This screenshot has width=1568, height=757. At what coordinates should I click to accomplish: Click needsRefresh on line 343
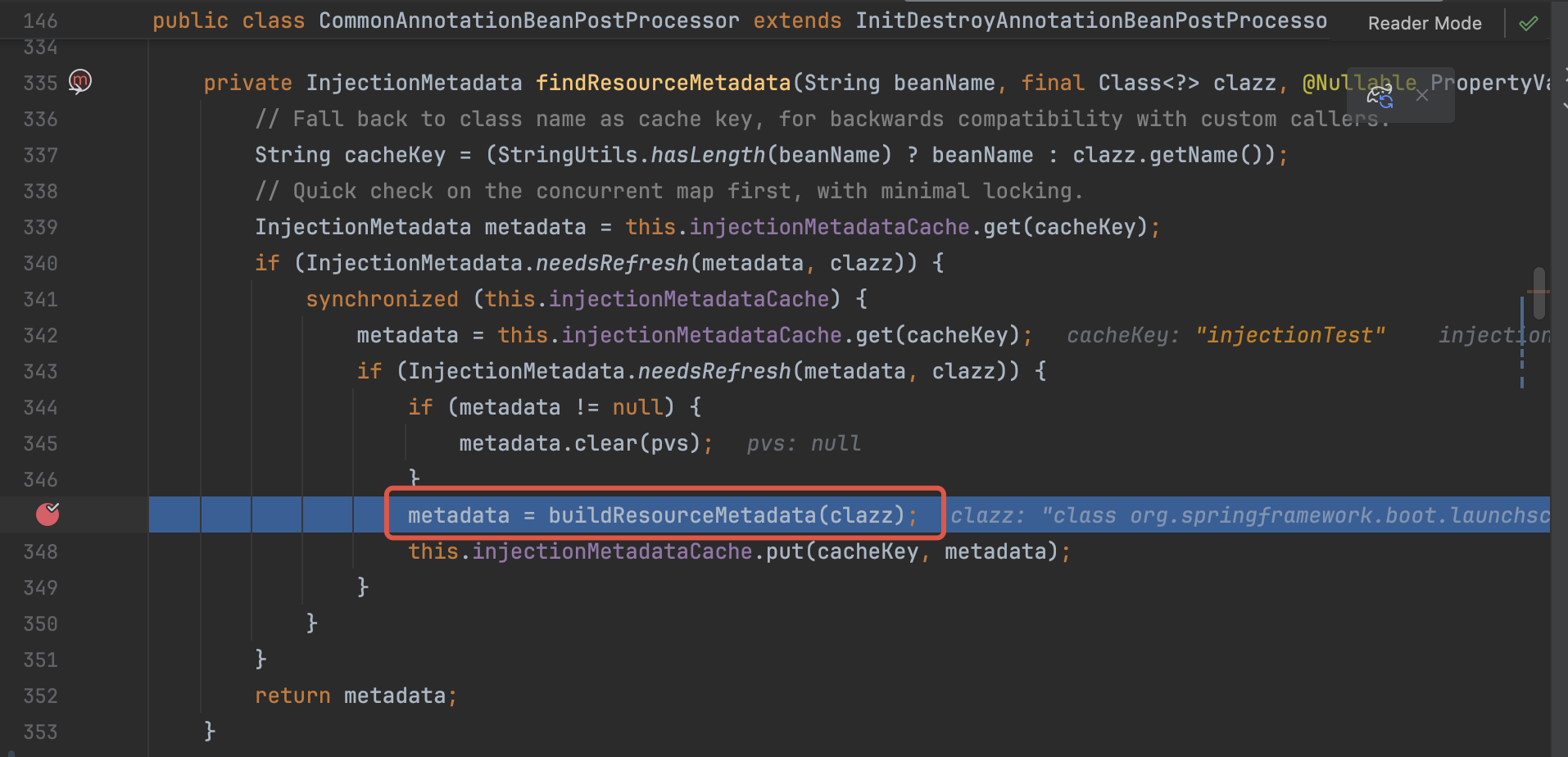click(x=714, y=371)
